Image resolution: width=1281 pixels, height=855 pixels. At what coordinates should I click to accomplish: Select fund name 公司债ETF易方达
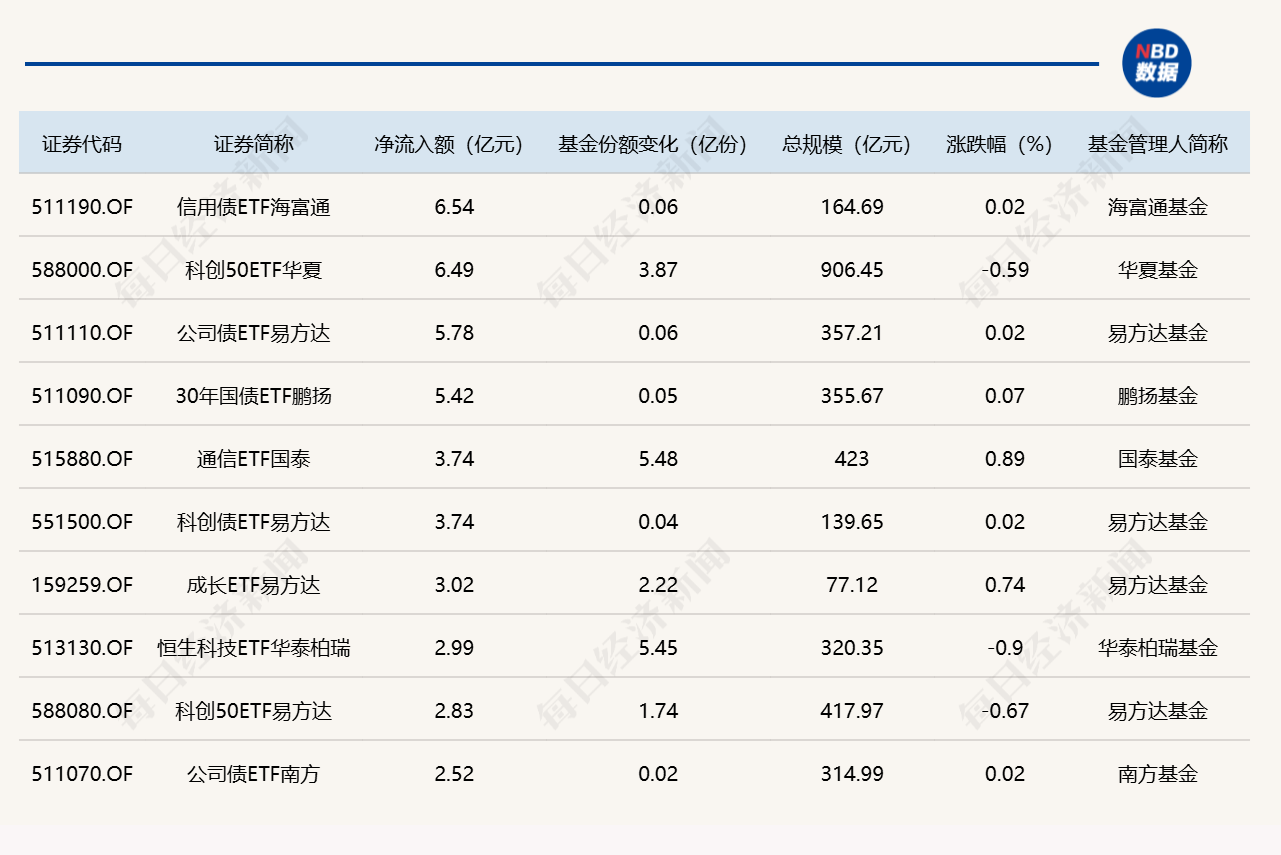[254, 333]
